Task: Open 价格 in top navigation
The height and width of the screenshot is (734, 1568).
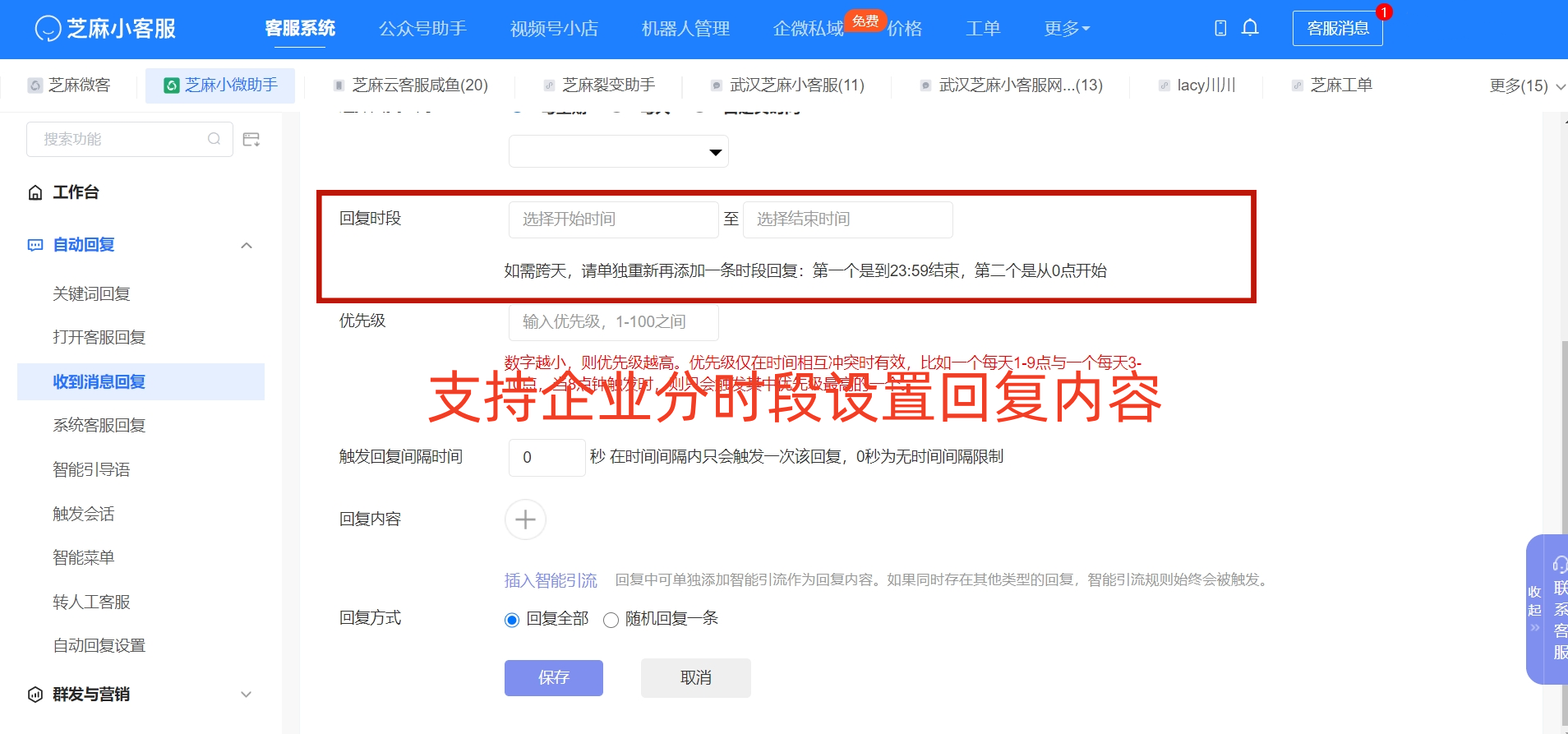Action: pos(905,29)
